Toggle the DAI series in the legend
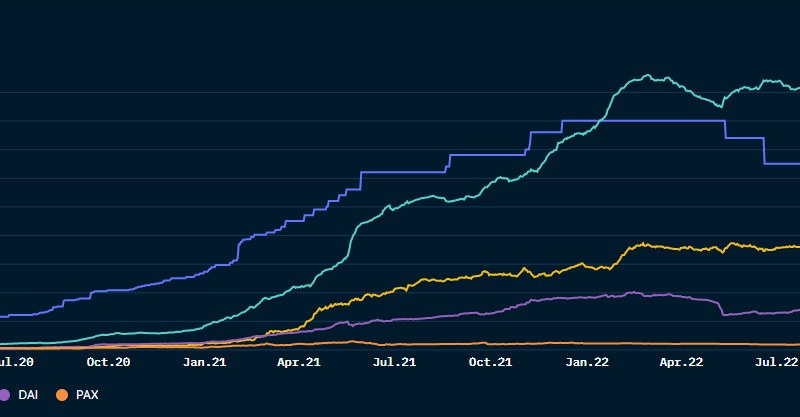Image resolution: width=800 pixels, height=417 pixels. [26, 395]
